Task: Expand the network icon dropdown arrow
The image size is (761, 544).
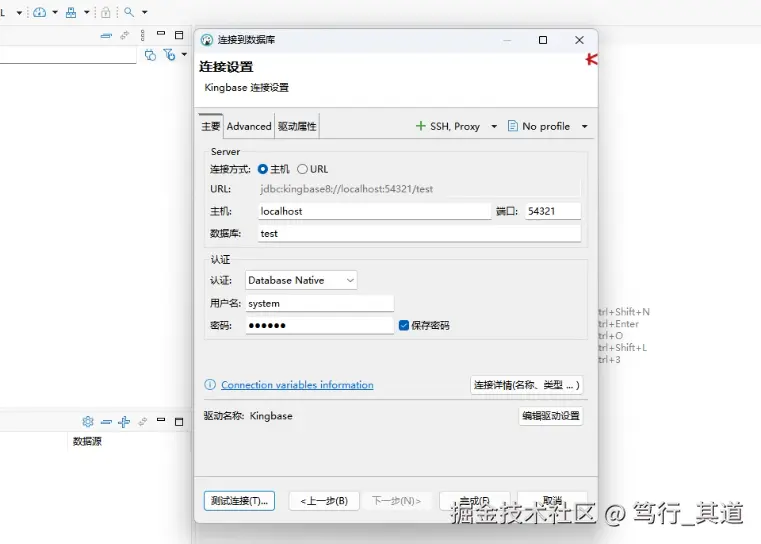Action: 86,12
